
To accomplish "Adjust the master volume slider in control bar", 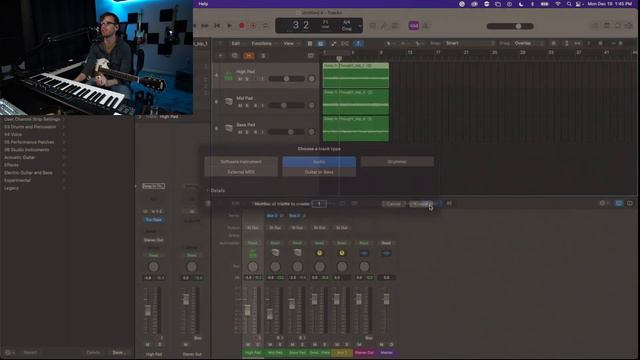I will click(x=510, y=26).
